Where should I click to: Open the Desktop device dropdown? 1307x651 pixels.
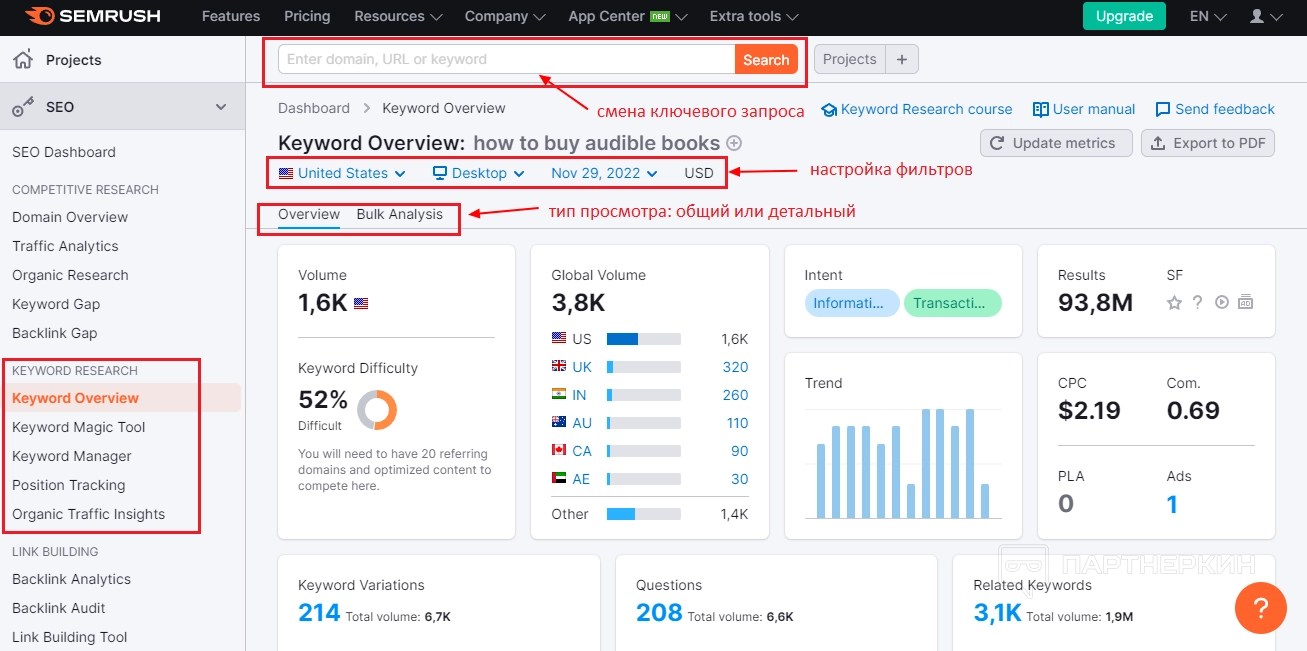[x=479, y=173]
